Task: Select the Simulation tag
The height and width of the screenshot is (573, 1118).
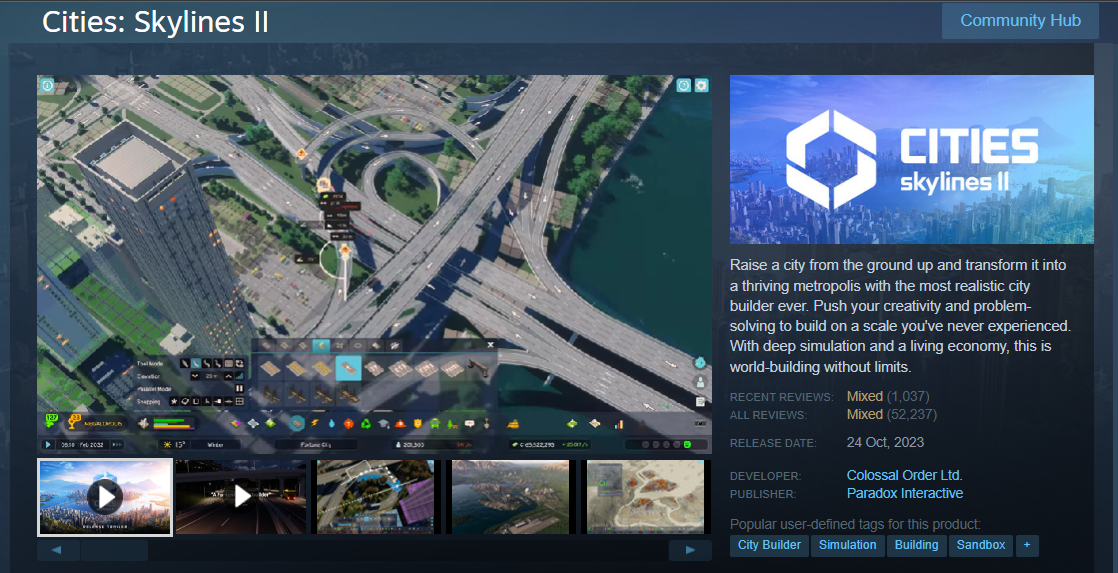Action: [847, 545]
